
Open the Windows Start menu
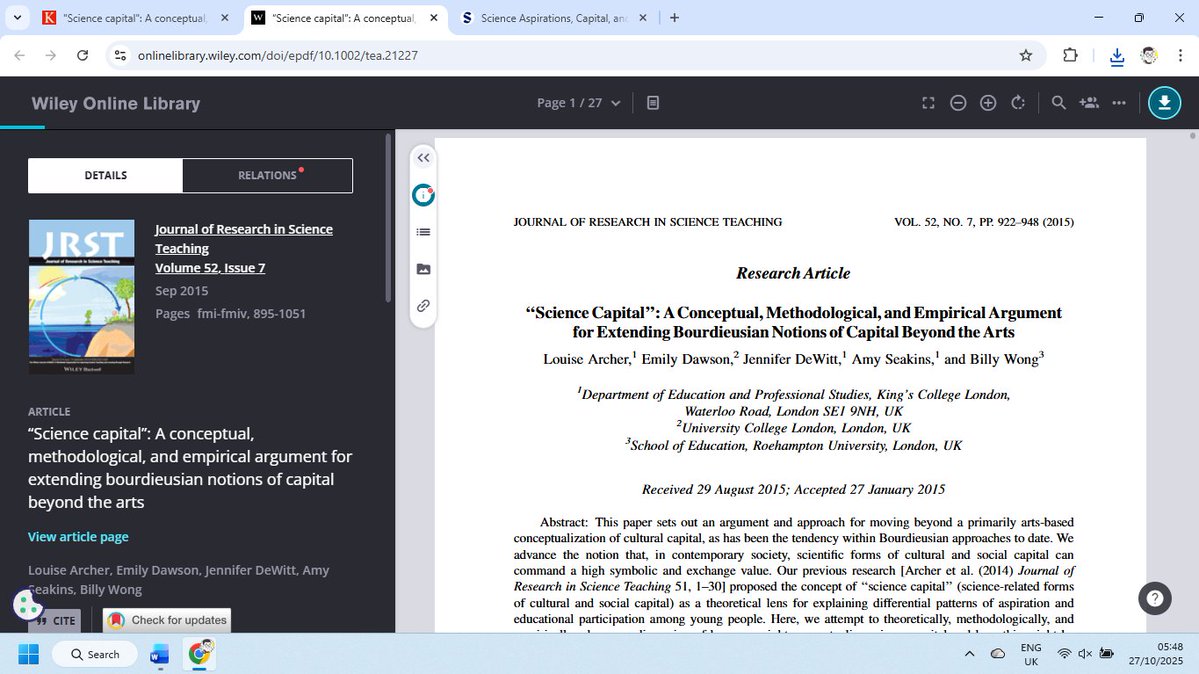28,654
